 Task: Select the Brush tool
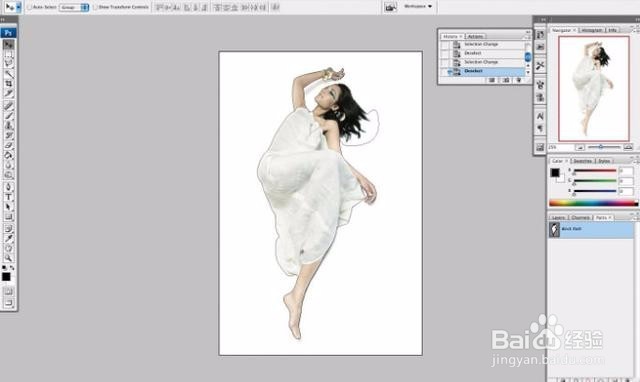(x=9, y=115)
